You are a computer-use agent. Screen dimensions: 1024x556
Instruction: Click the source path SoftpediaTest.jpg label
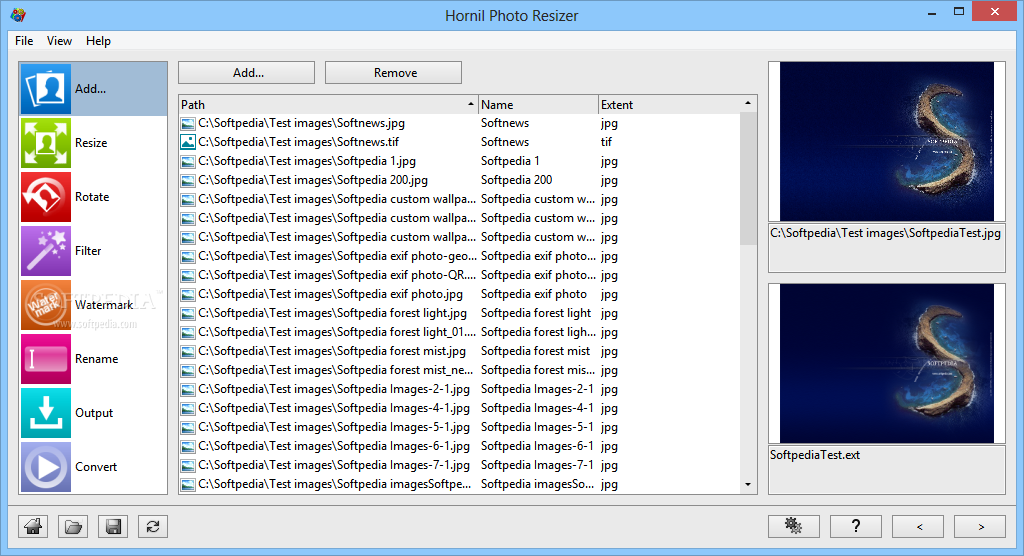[885, 233]
